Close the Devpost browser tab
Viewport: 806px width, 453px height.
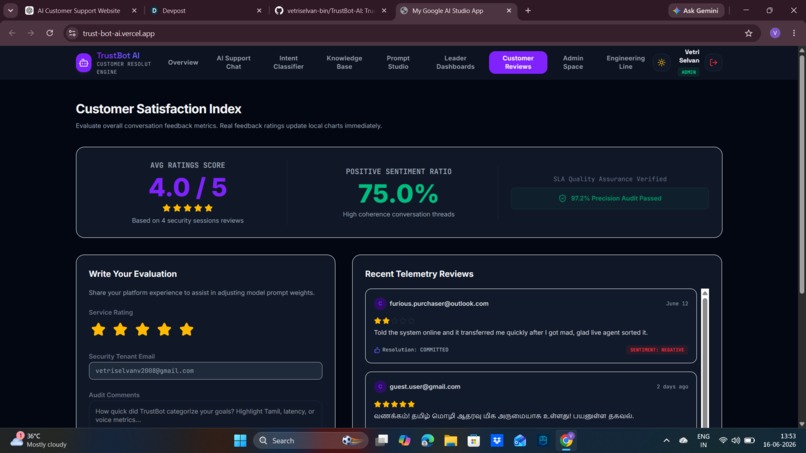[259, 10]
